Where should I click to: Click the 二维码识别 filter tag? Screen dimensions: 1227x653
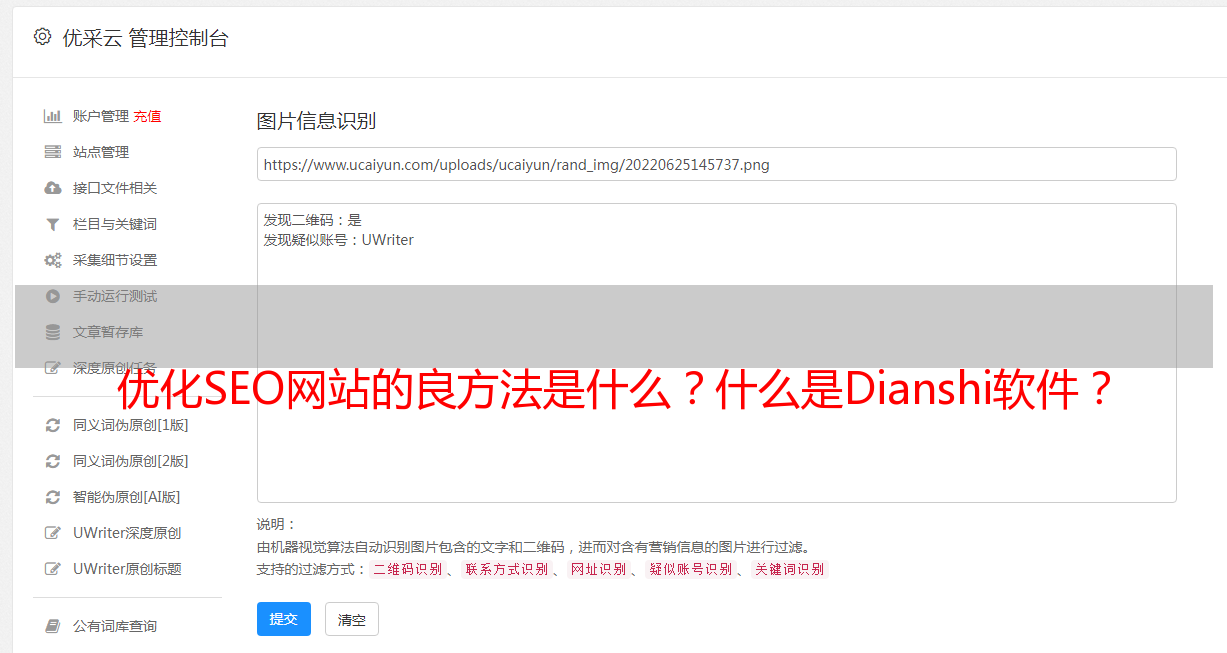click(407, 569)
